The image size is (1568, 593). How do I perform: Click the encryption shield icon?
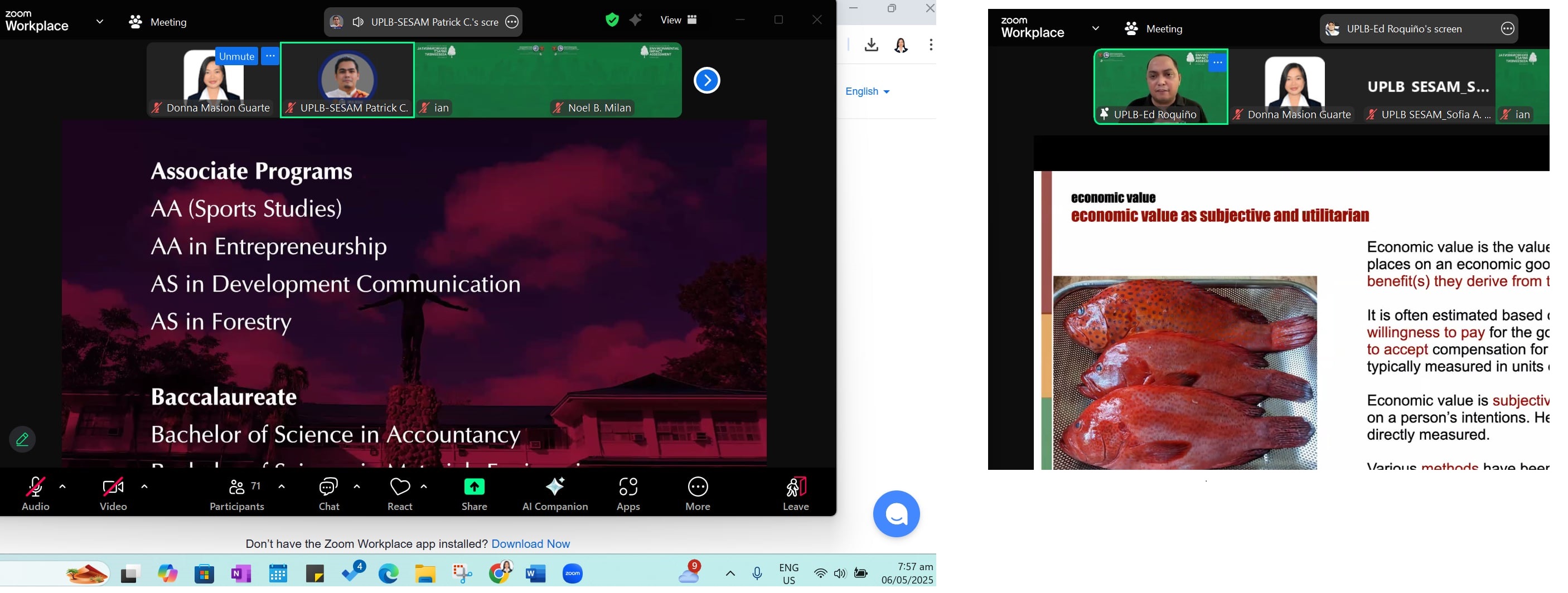click(612, 20)
